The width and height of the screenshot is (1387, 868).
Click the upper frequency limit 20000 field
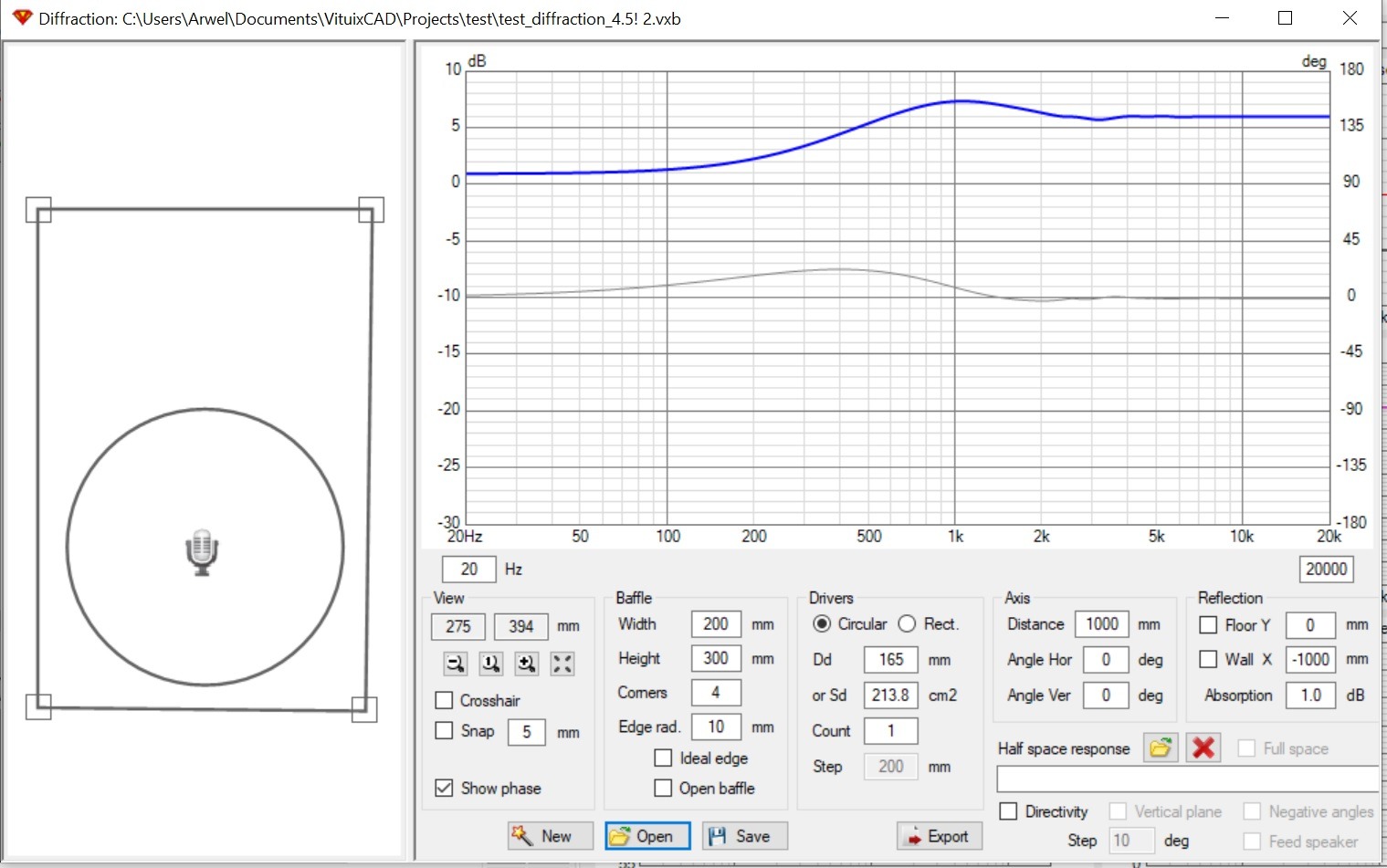1326,570
